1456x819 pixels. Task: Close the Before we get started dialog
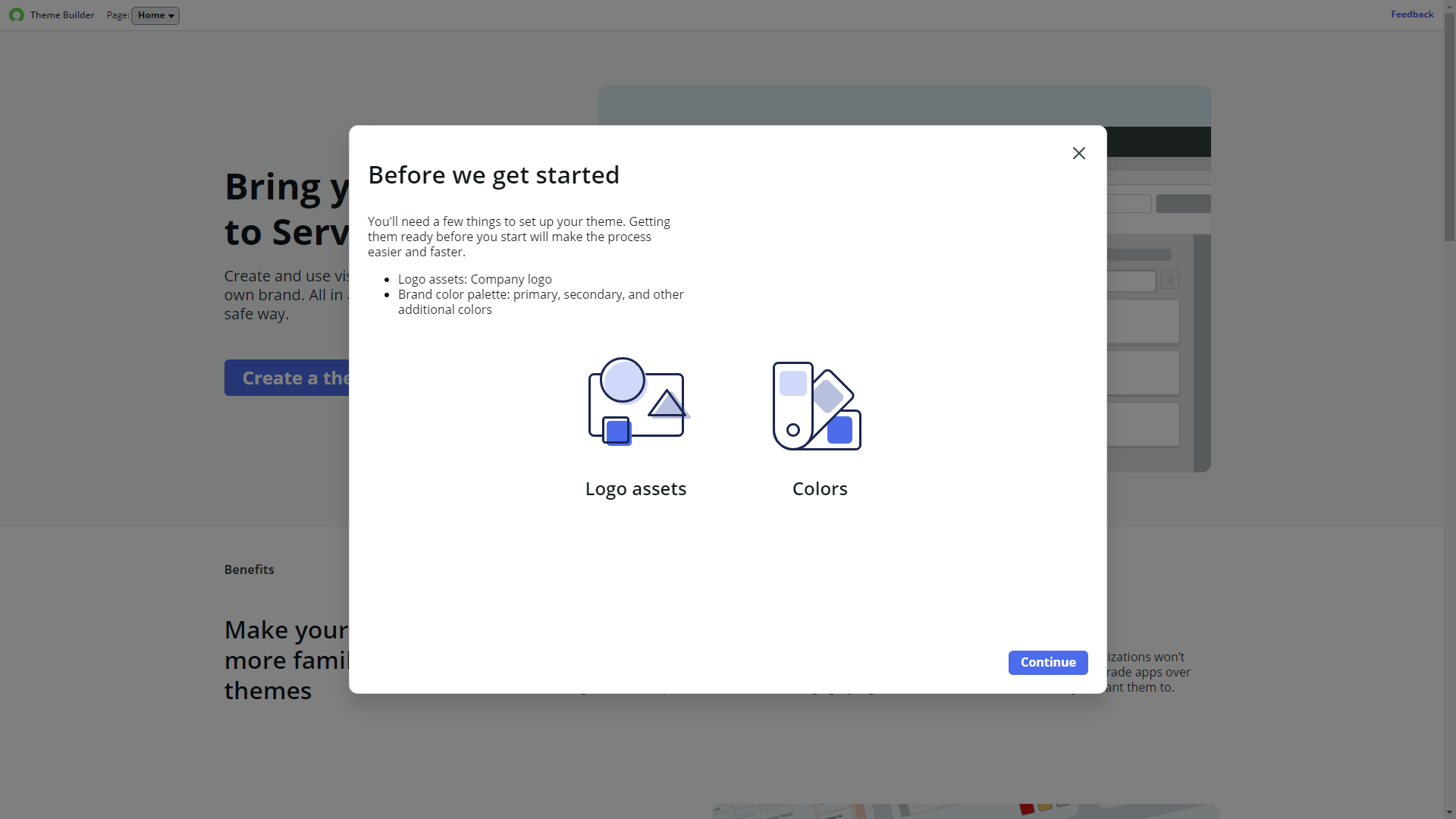[1078, 153]
